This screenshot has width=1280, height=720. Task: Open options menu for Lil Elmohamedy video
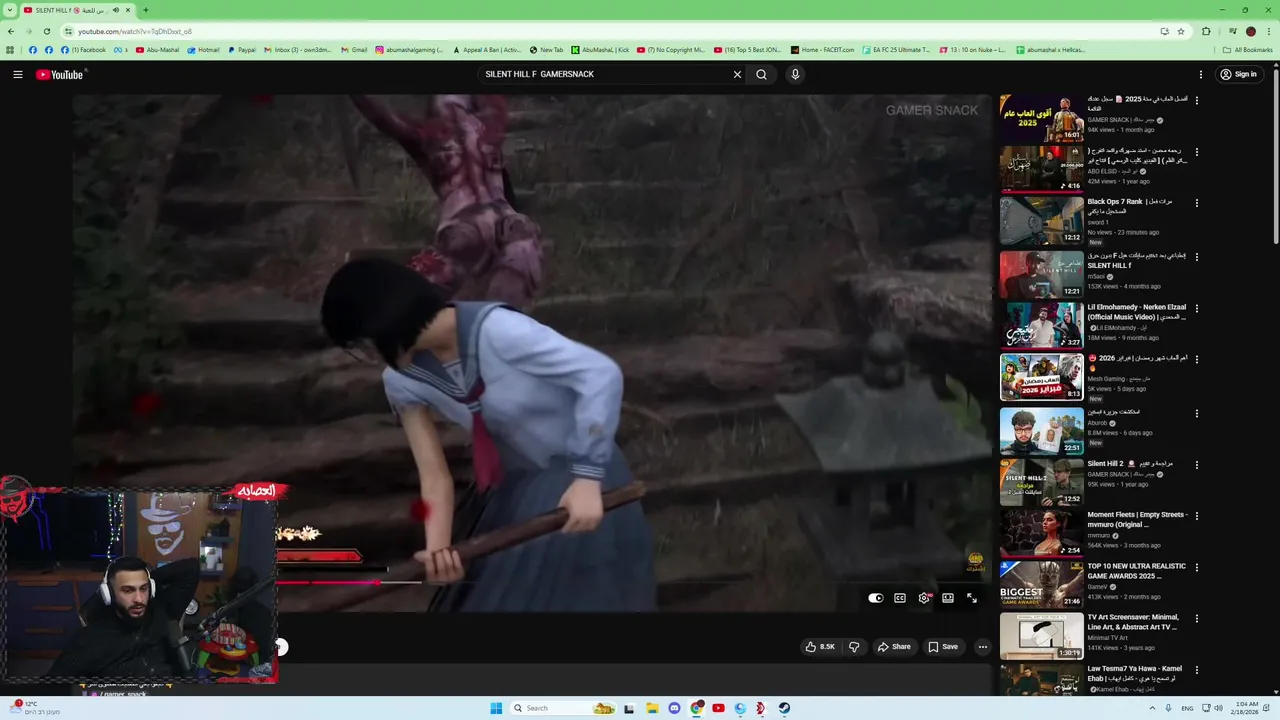[x=1197, y=308]
